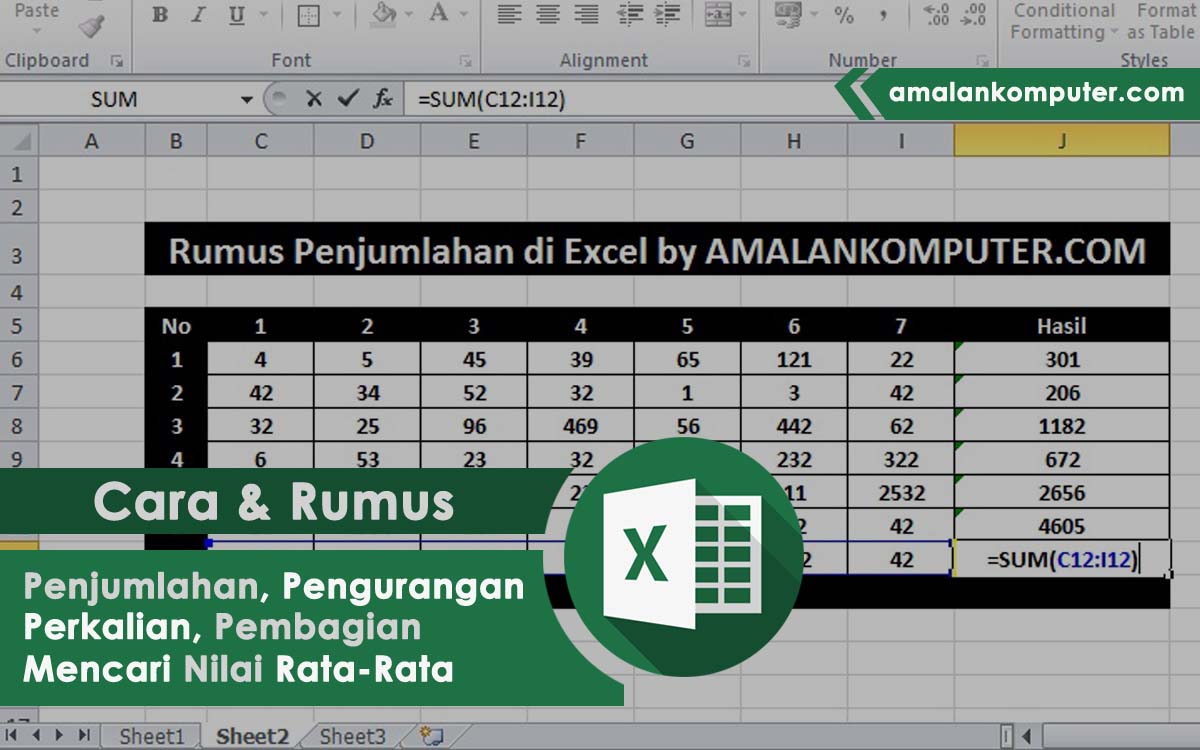Cancel formula entry with X
The height and width of the screenshot is (750, 1200).
pos(314,98)
